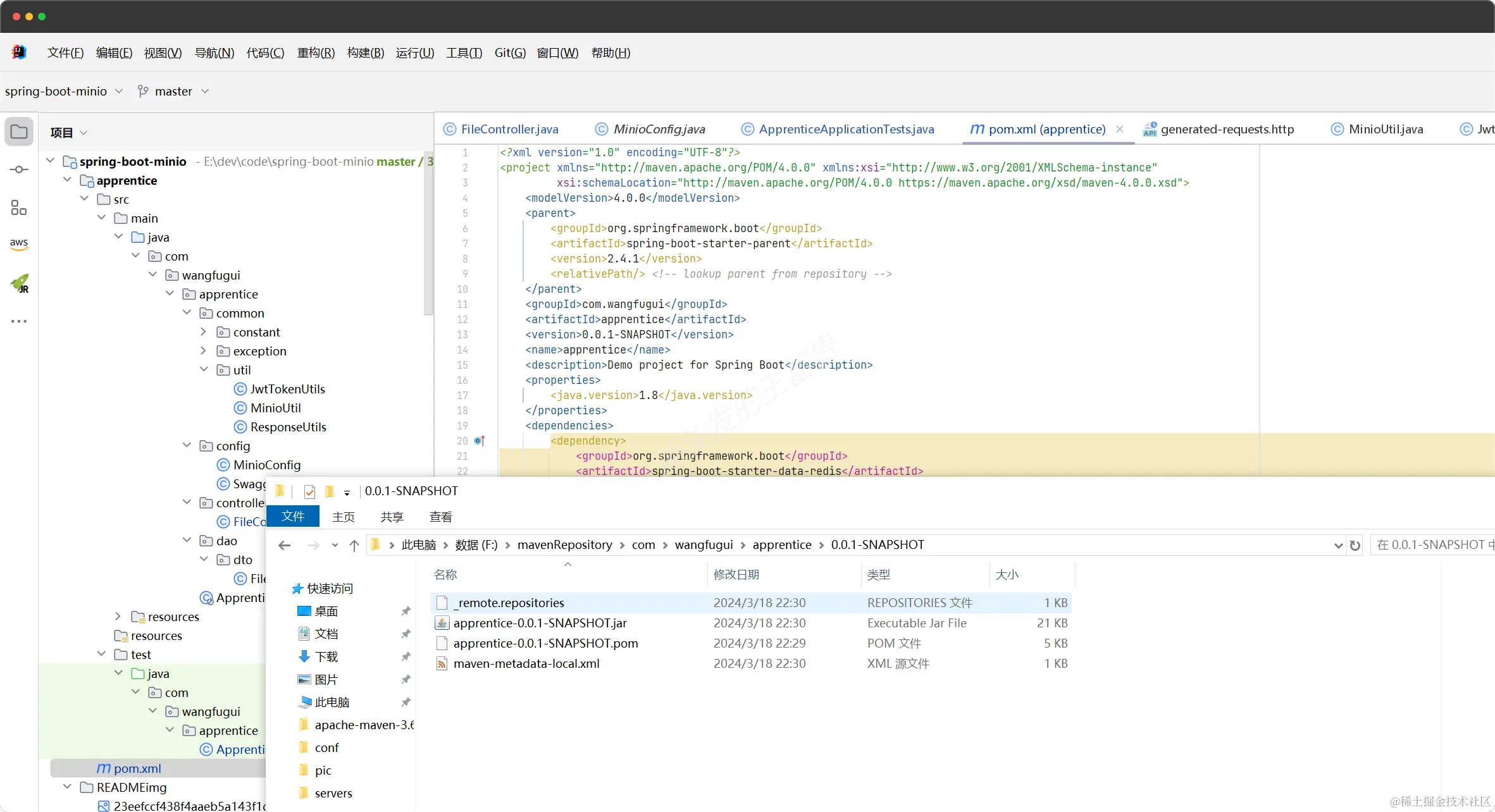
Task: Close the pom.xml (apprentice) tab
Action: (1120, 129)
